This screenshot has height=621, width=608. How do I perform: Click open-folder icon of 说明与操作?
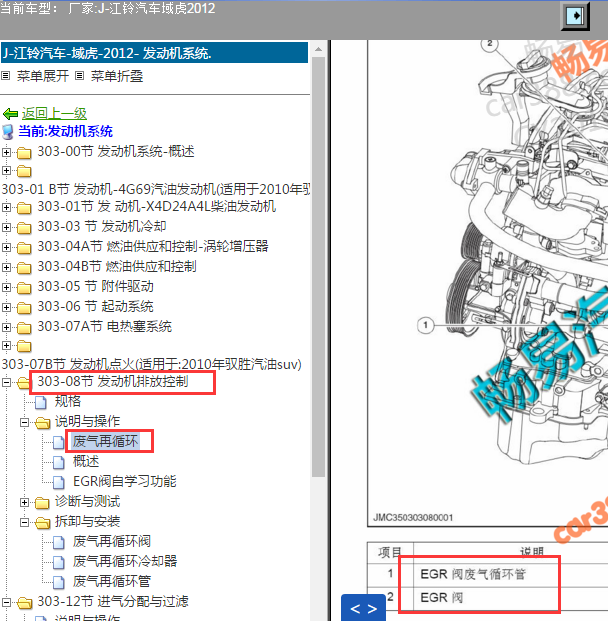click(x=42, y=423)
